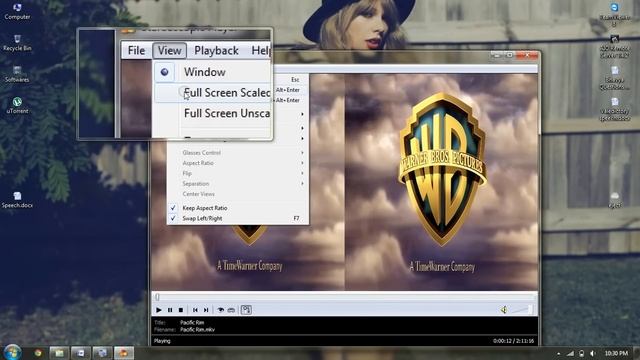Click the 'Pacific Rim.mkv' filename text
The height and width of the screenshot is (360, 640).
tap(197, 329)
